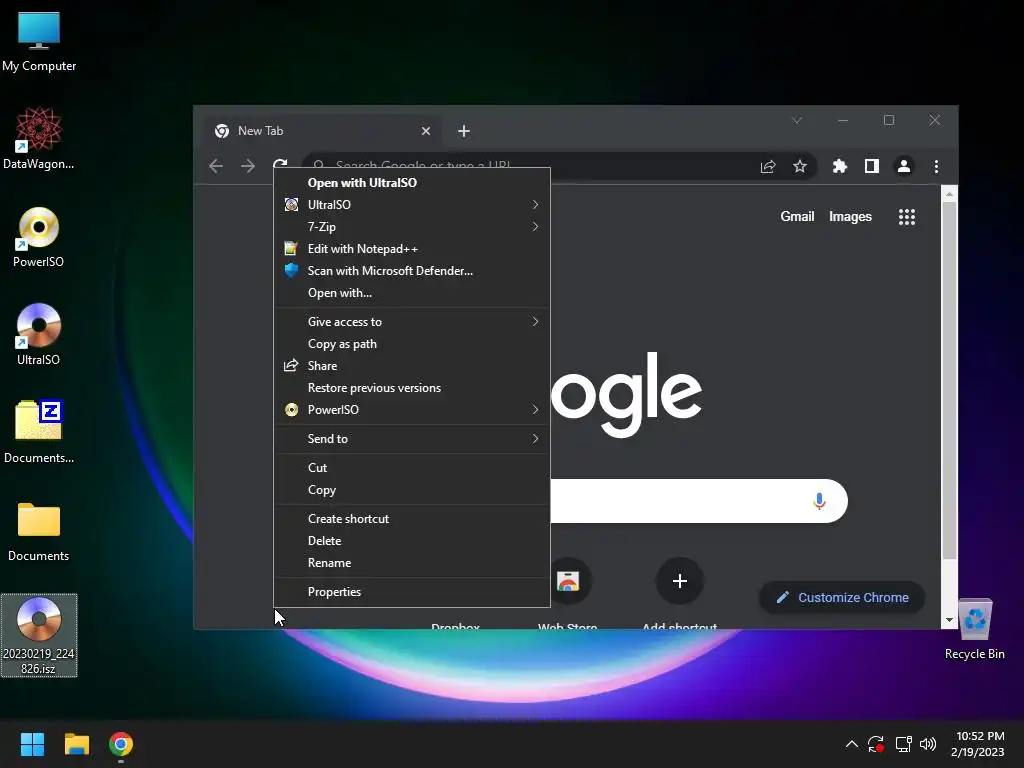Launch PowerISO desktop shortcut
The image size is (1024, 768).
[x=39, y=237]
